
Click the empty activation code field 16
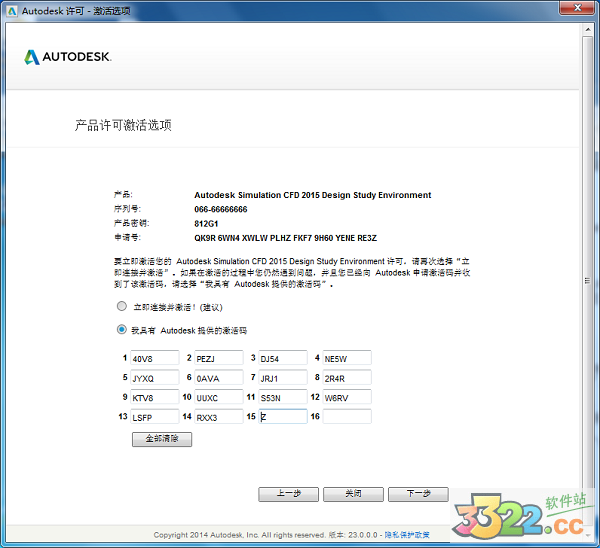pyautogui.click(x=347, y=416)
